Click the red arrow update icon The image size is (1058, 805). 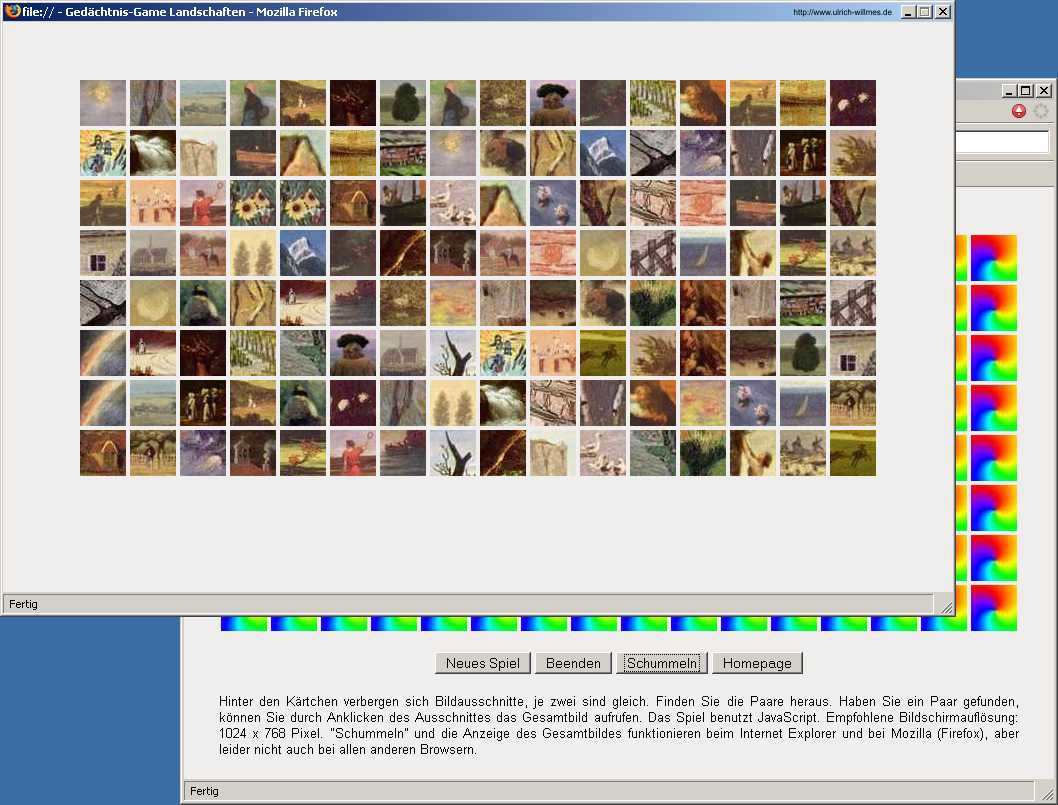(1019, 111)
